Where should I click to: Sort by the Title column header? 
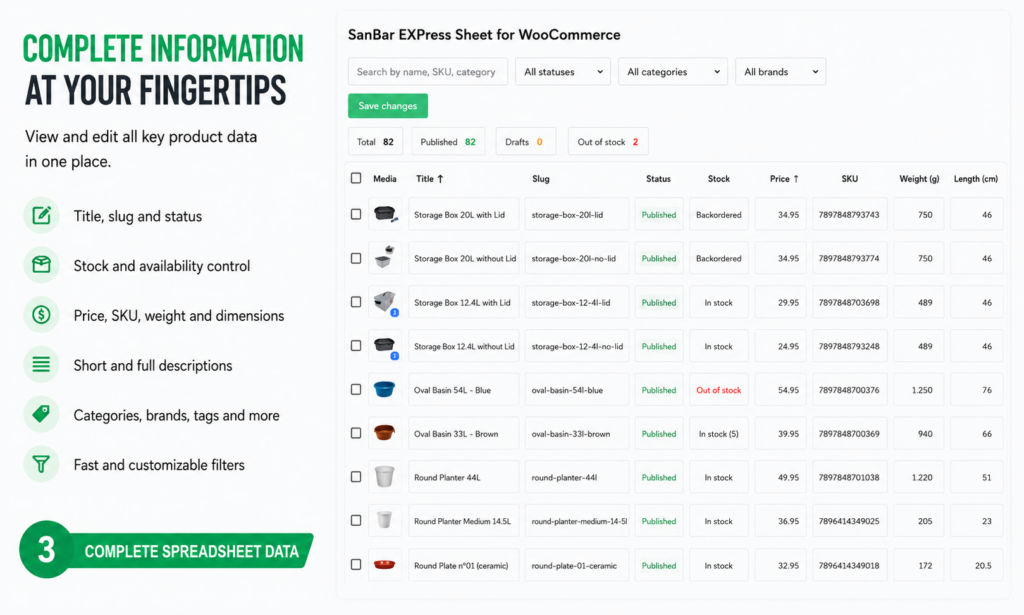tap(430, 178)
